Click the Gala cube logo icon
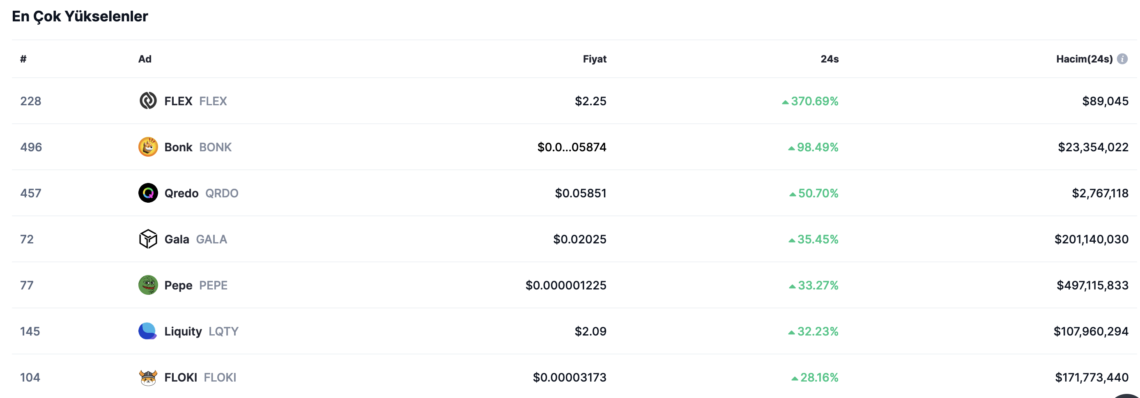Image resolution: width=1140 pixels, height=398 pixels. coord(148,239)
